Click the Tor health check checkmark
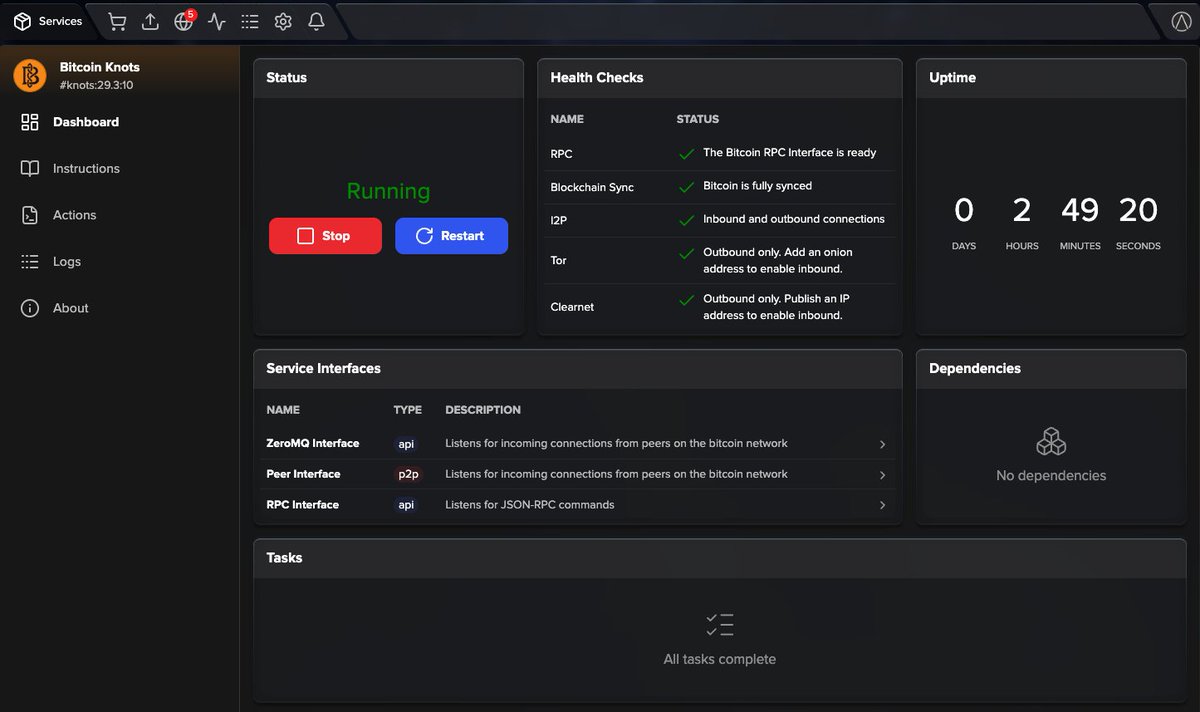Screen dimensions: 1200x712 click(x=686, y=253)
